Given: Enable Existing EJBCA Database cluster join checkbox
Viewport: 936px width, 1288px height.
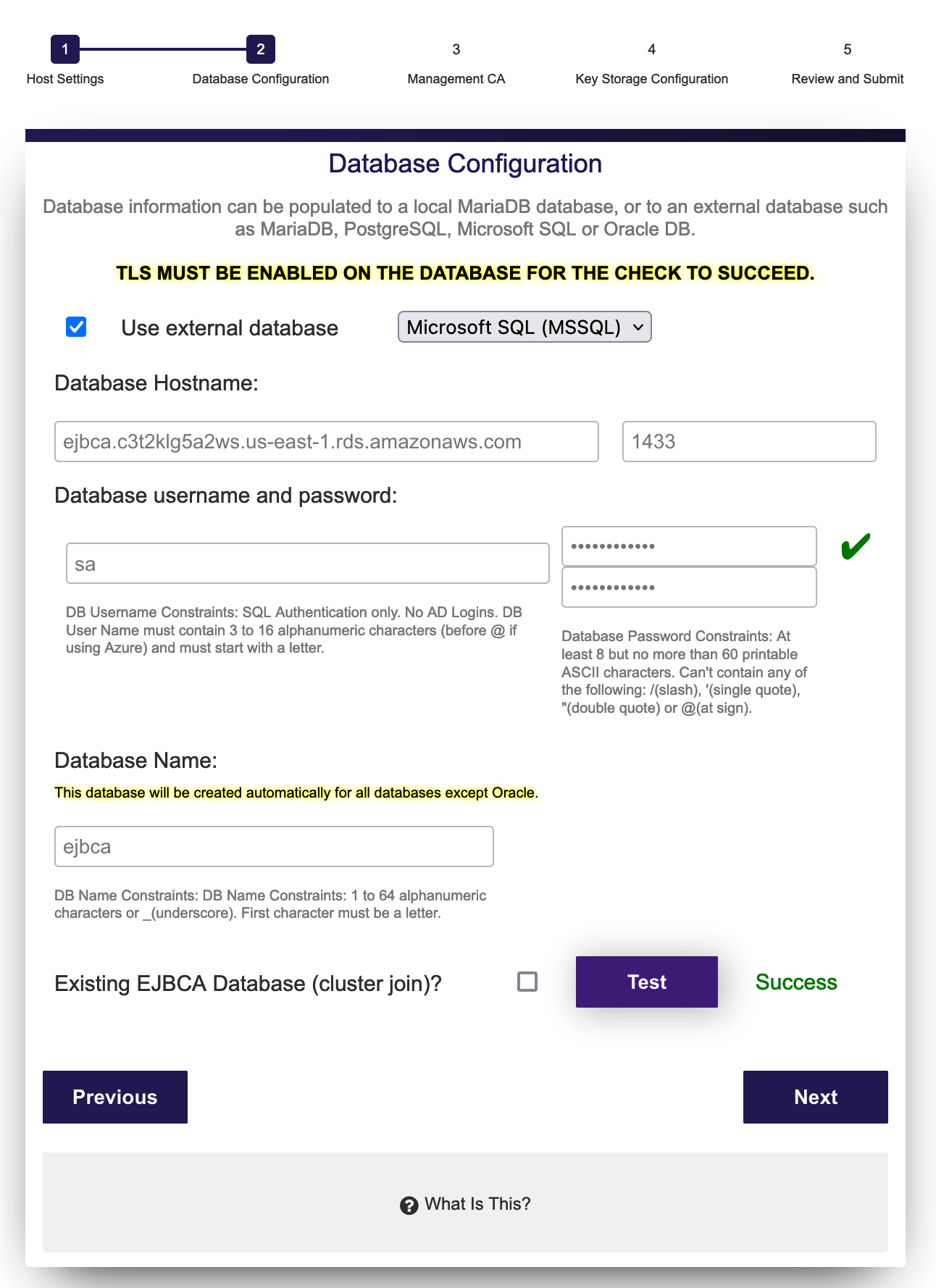Looking at the screenshot, I should 527,982.
